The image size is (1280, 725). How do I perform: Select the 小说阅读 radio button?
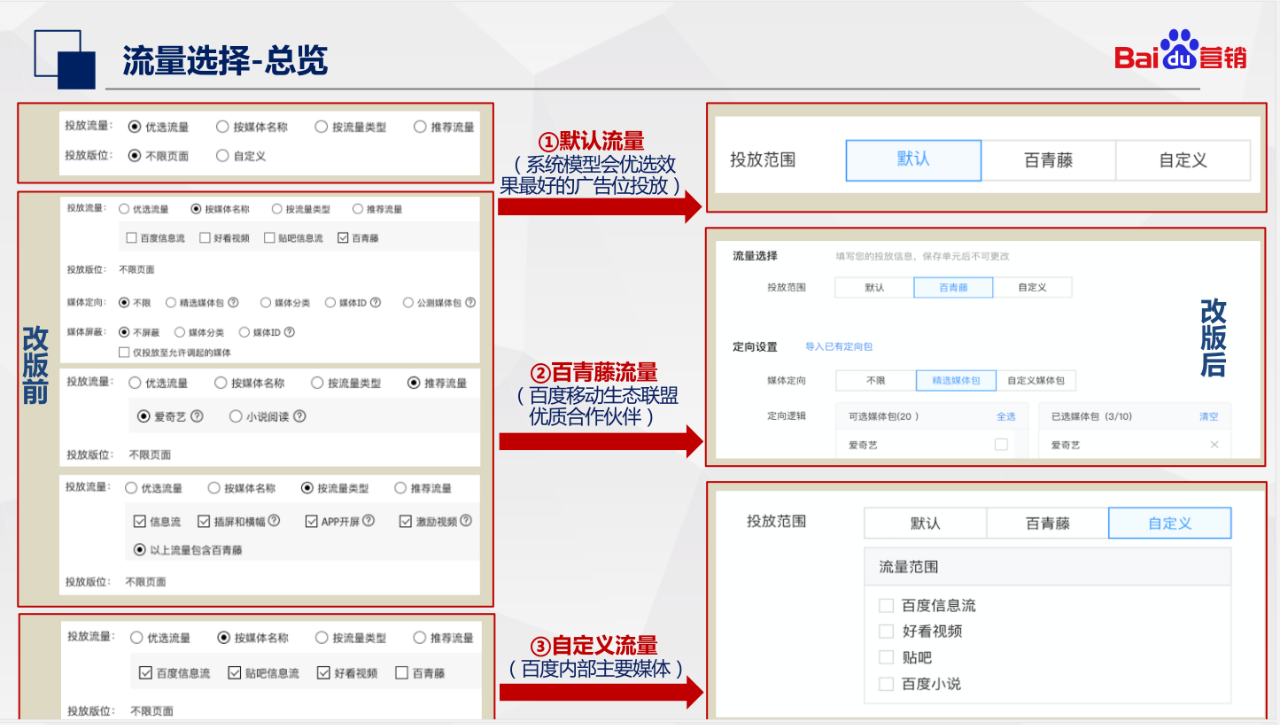[x=236, y=416]
